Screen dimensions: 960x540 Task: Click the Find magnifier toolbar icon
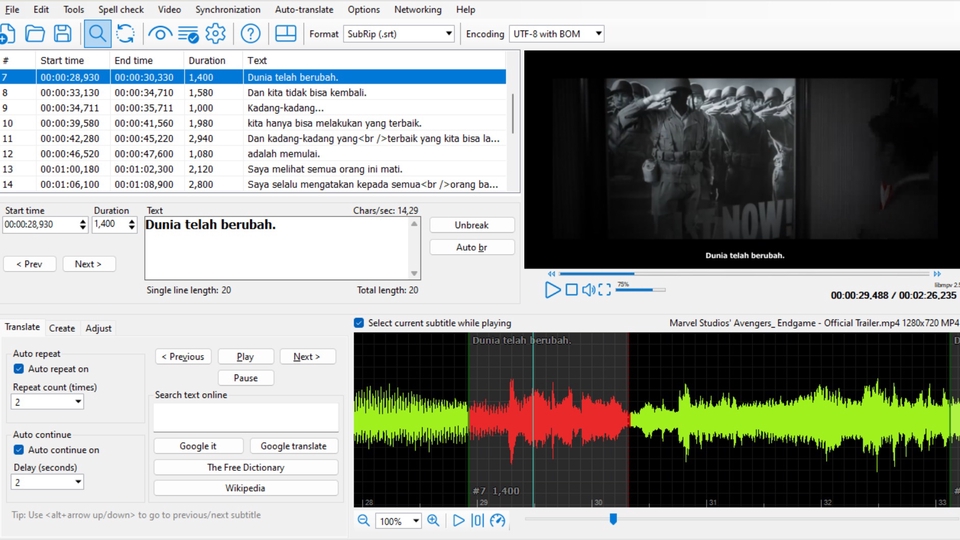97,34
